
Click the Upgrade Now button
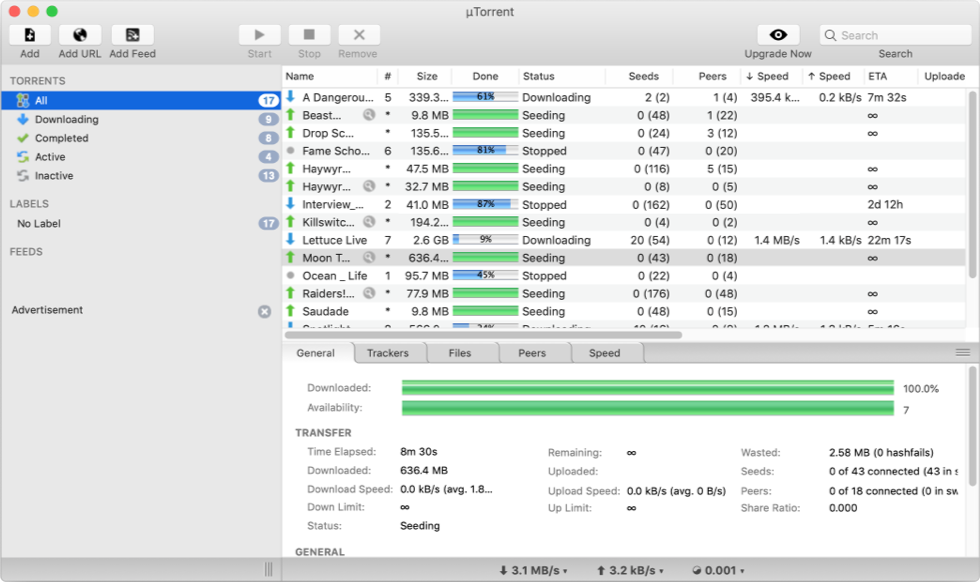pyautogui.click(x=778, y=53)
